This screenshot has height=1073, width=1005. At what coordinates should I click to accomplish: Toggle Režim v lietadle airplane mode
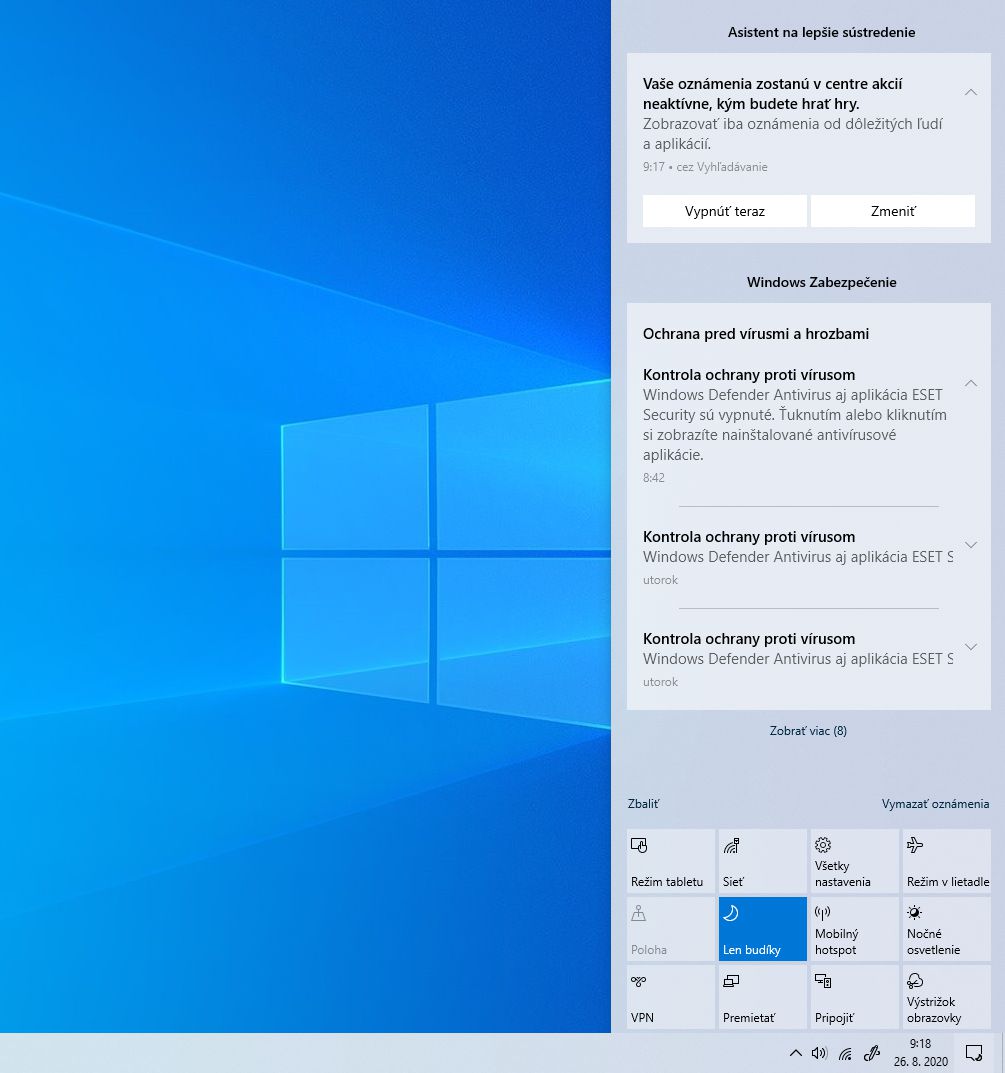click(946, 861)
